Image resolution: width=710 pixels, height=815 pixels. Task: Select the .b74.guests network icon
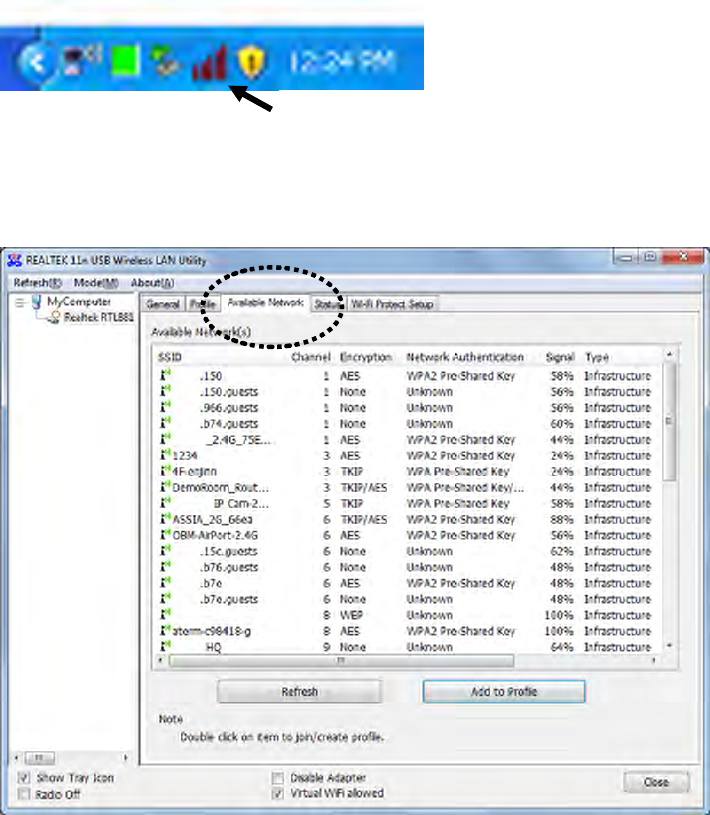click(x=165, y=423)
